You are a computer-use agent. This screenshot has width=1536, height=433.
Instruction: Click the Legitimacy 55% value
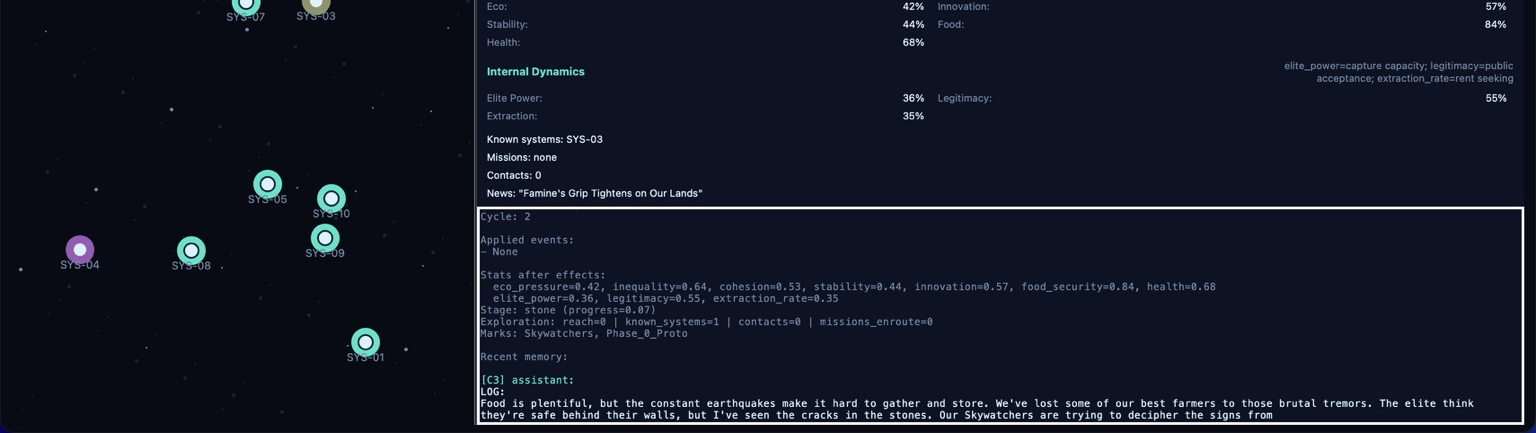(1495, 98)
